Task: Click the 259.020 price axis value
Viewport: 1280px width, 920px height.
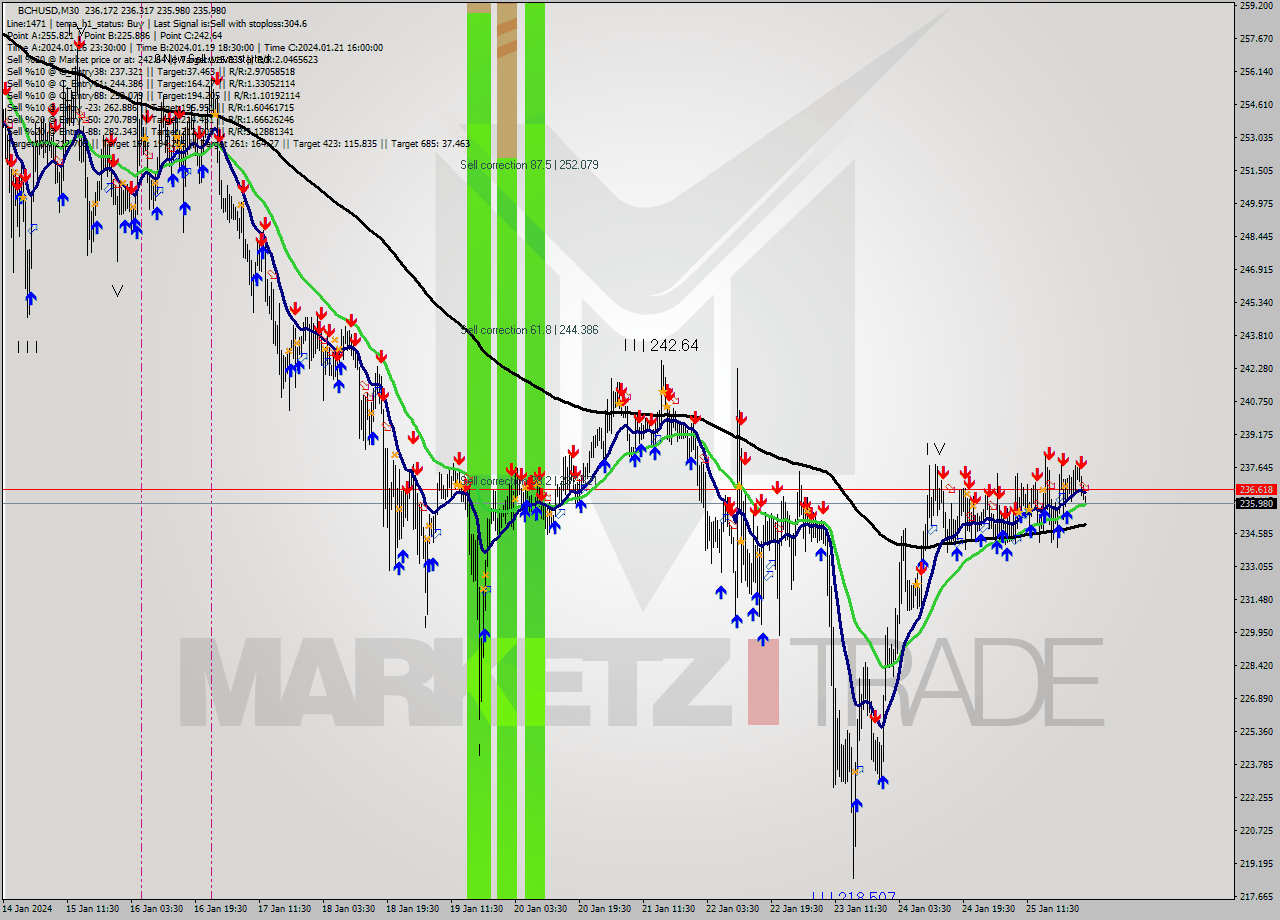Action: click(x=1256, y=5)
